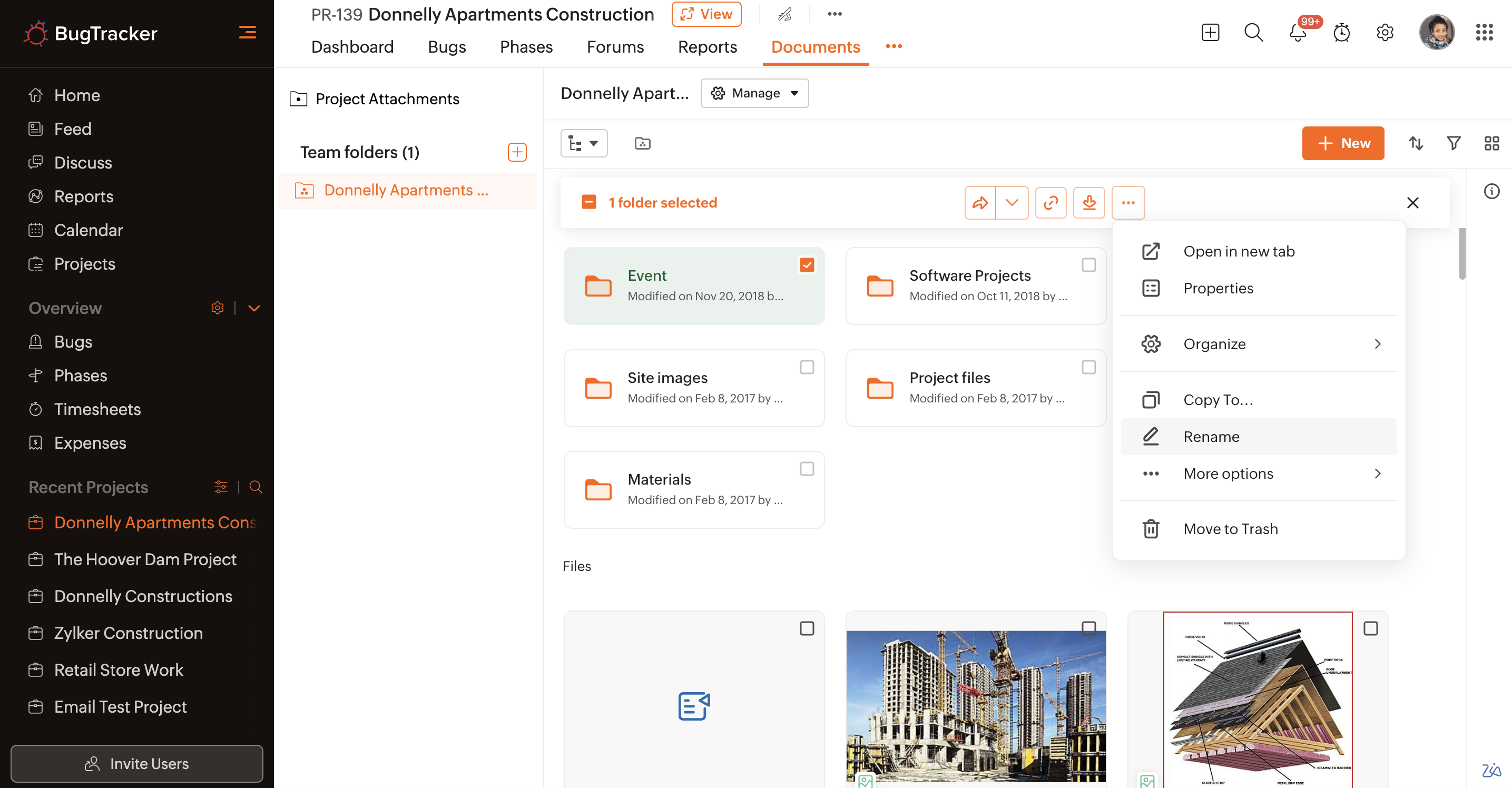Click the download icon in selection bar
Screen dimensions: 1512x788
point(1089,203)
